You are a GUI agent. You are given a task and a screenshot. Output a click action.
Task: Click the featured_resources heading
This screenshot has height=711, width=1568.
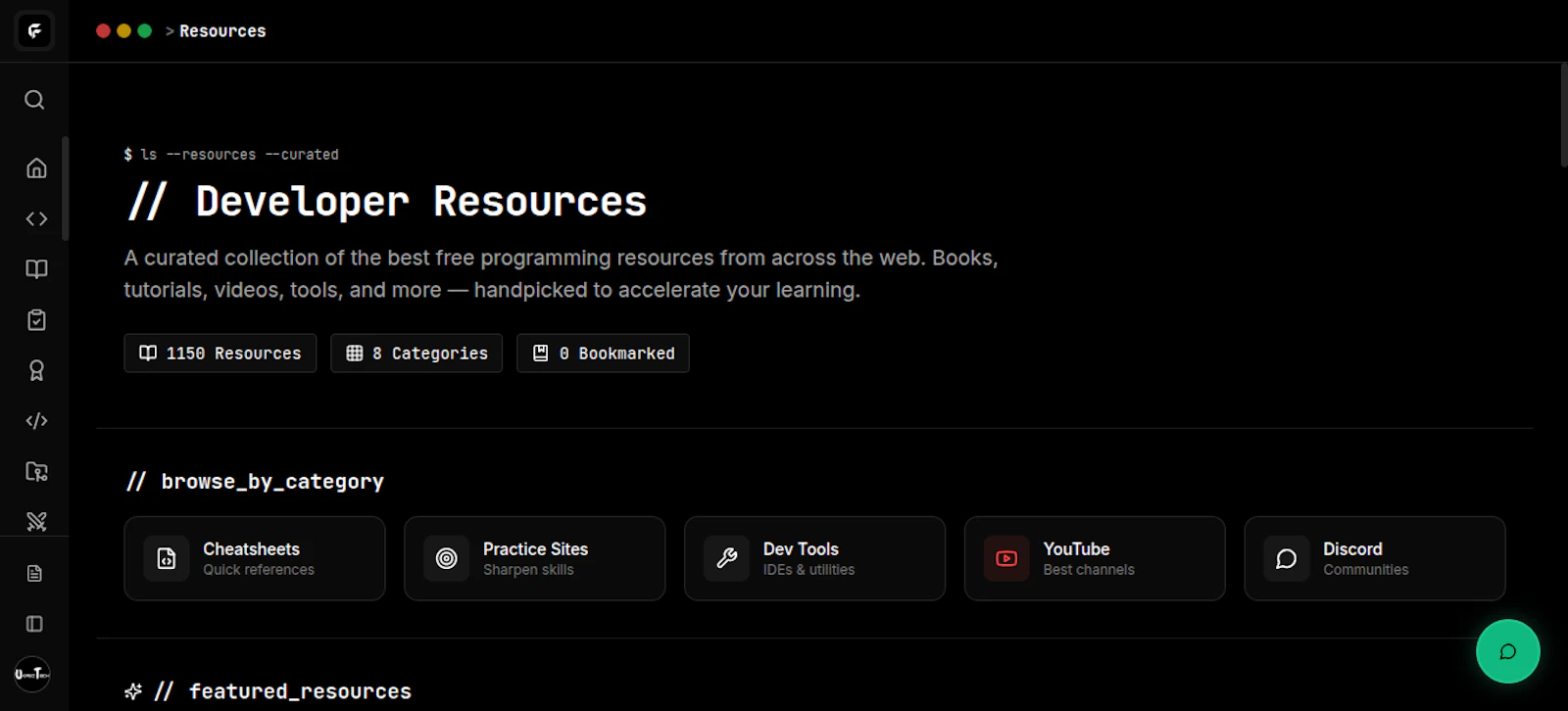coord(282,691)
